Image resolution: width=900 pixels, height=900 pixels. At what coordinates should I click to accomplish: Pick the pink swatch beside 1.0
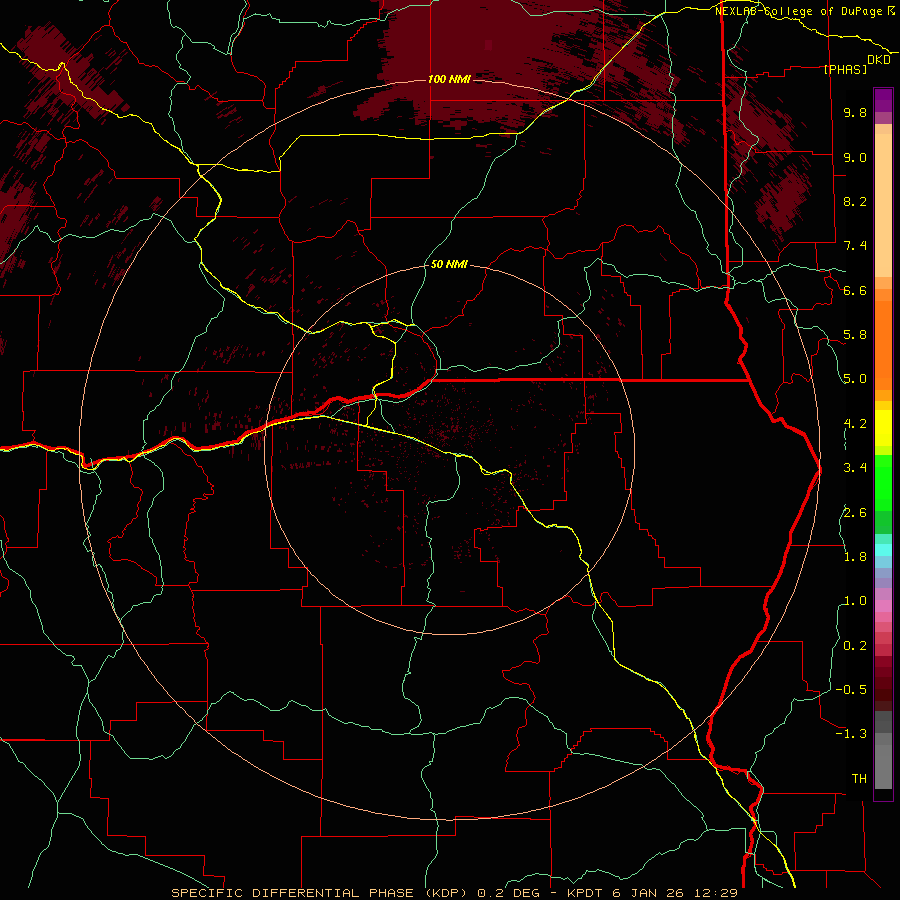click(x=883, y=606)
